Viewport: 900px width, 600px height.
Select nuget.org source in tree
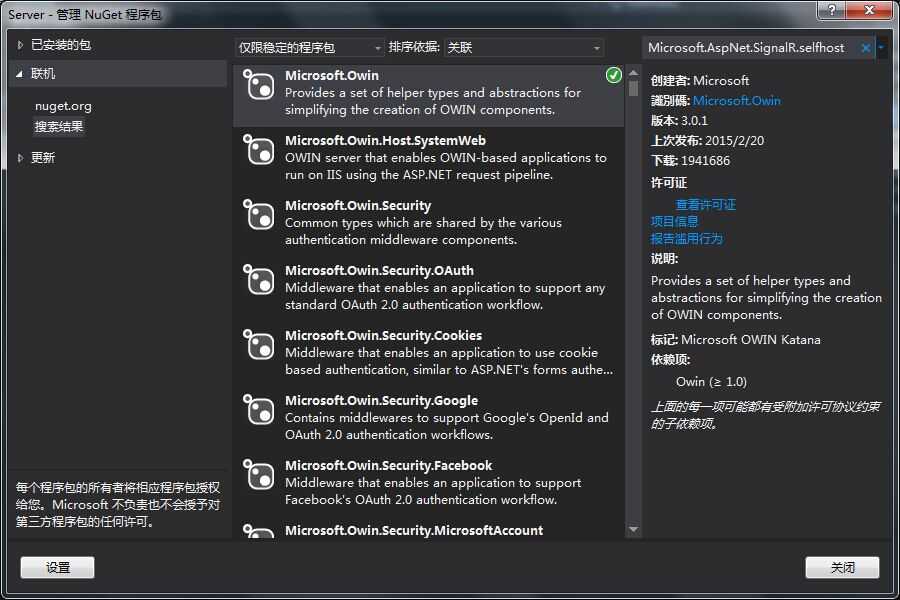point(63,106)
